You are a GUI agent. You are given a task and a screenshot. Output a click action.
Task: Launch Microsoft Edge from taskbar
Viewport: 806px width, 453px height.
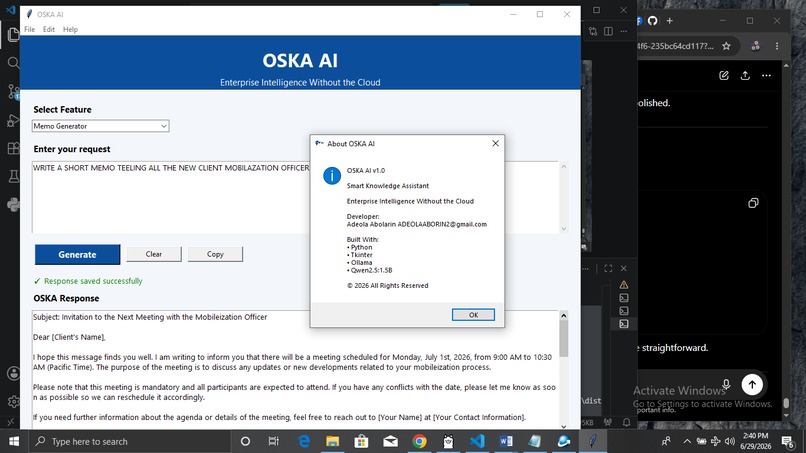pyautogui.click(x=304, y=441)
